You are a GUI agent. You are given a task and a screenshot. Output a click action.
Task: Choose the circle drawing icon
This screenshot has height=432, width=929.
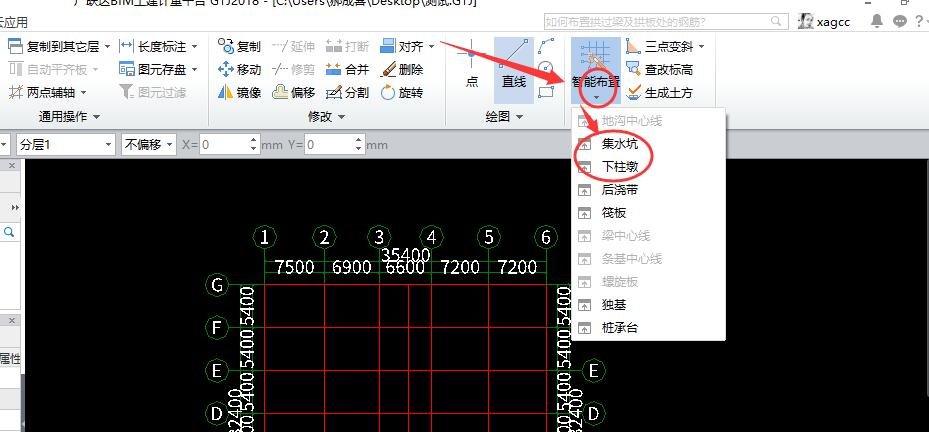tap(546, 67)
